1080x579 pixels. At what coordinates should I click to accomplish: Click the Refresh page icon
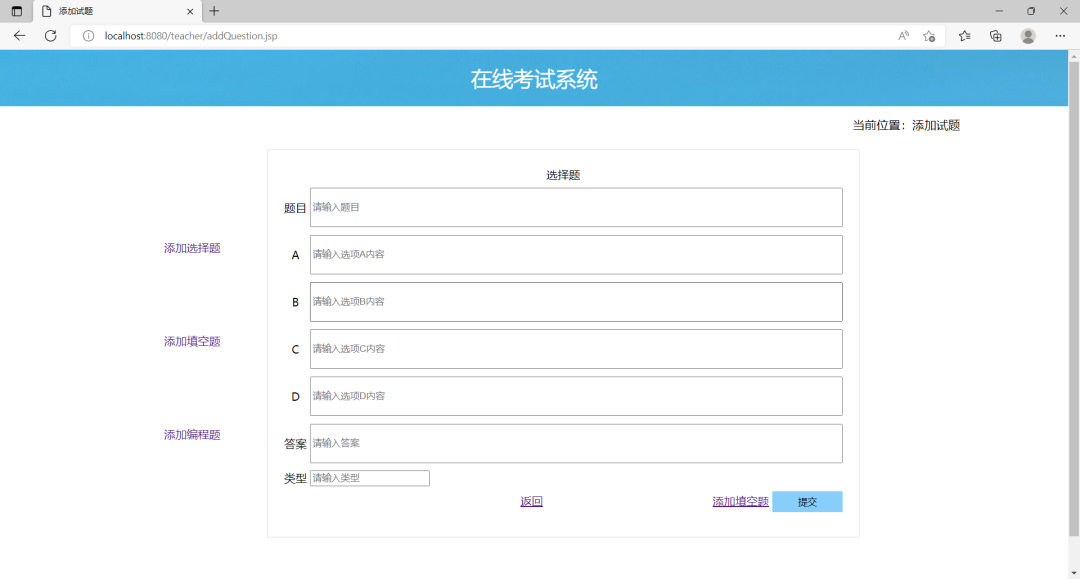point(50,35)
